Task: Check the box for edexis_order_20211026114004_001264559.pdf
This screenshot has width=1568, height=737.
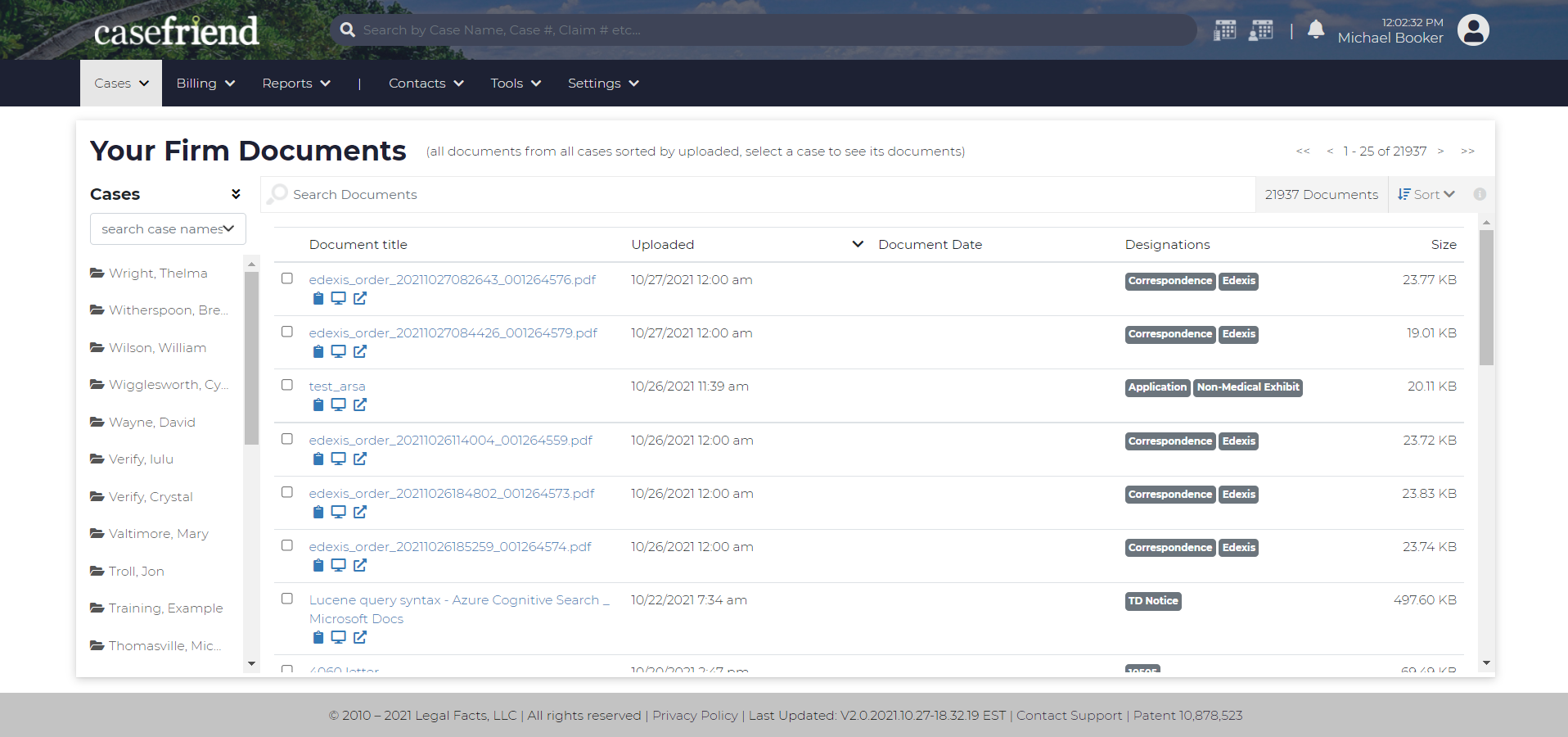Action: [x=287, y=439]
